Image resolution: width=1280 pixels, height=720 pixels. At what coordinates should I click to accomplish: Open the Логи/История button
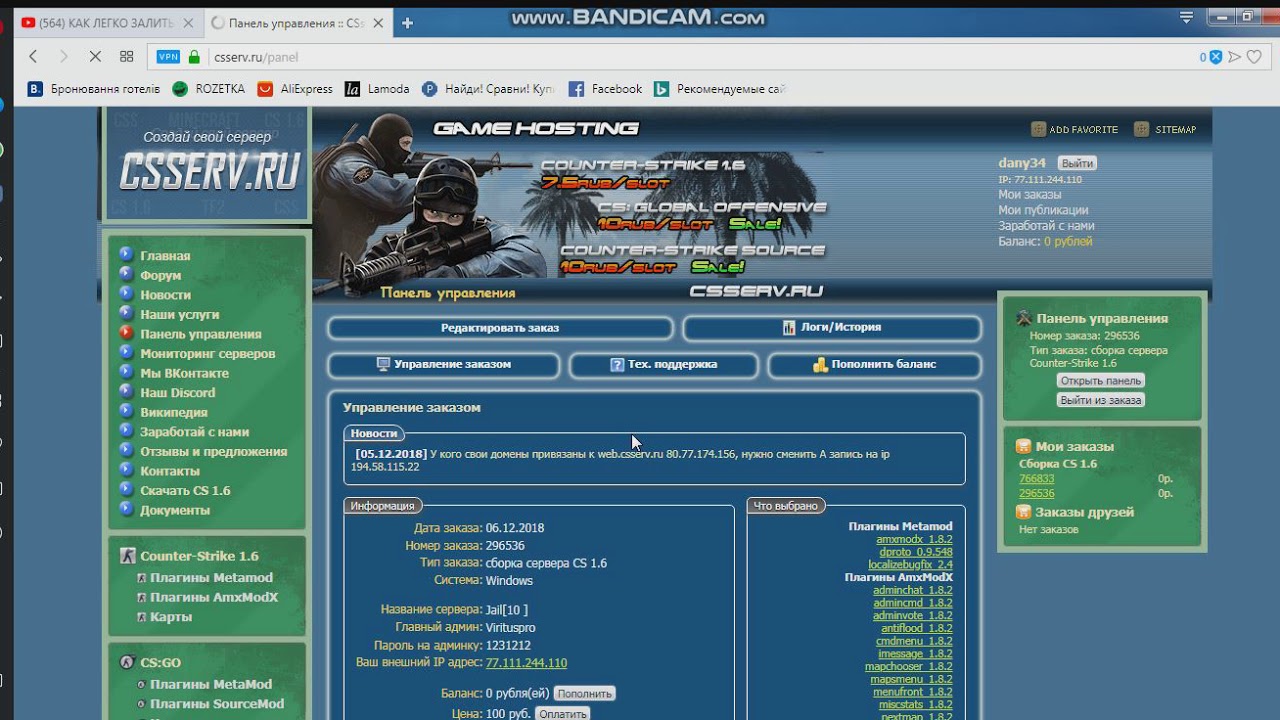[x=832, y=328]
